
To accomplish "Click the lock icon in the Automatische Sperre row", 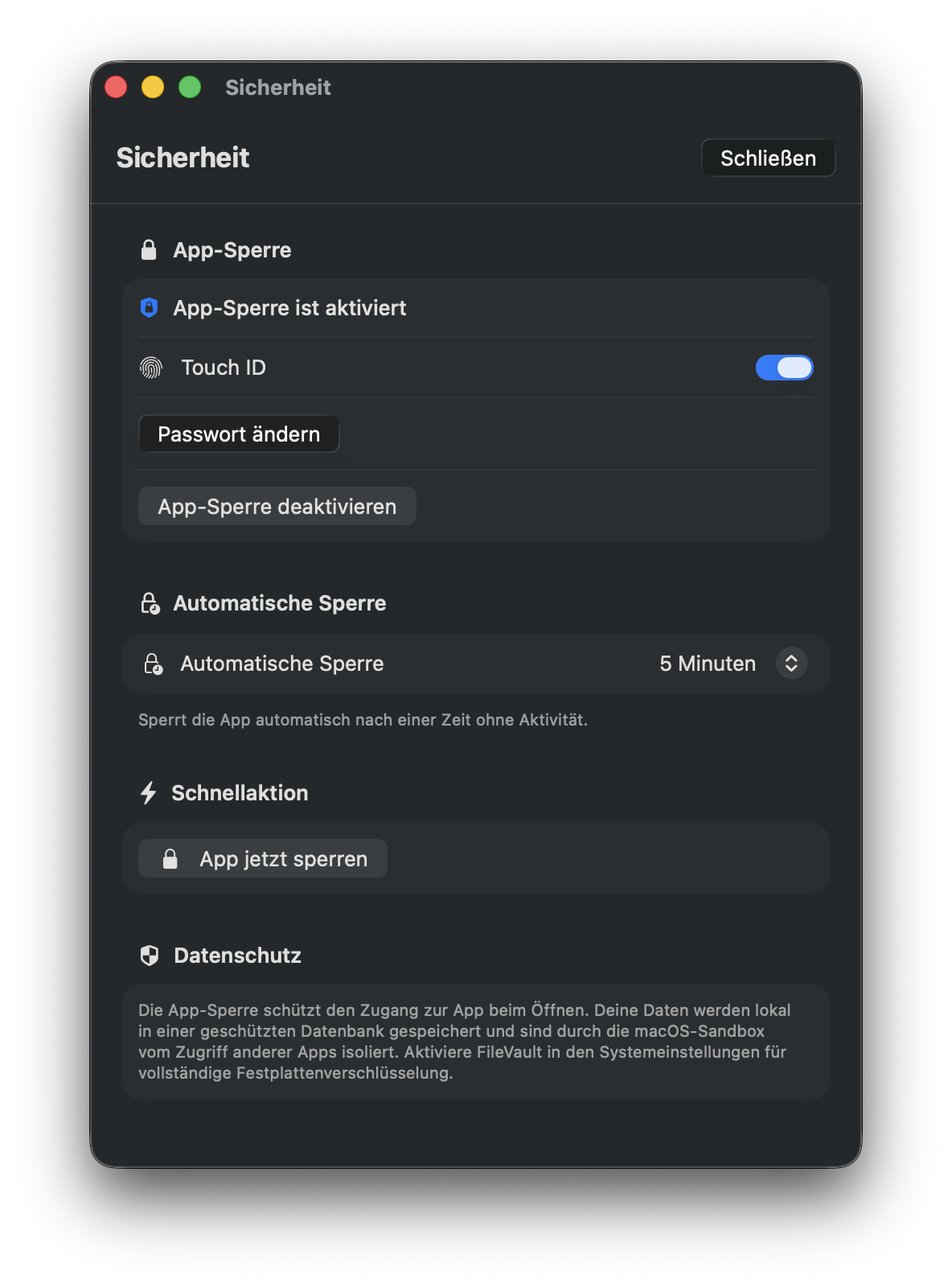I will point(153,663).
